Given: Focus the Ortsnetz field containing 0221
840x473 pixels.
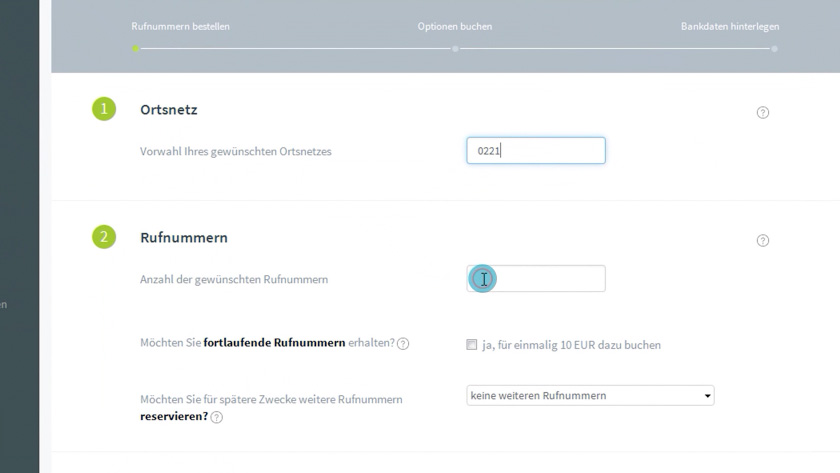Looking at the screenshot, I should pyautogui.click(x=536, y=151).
